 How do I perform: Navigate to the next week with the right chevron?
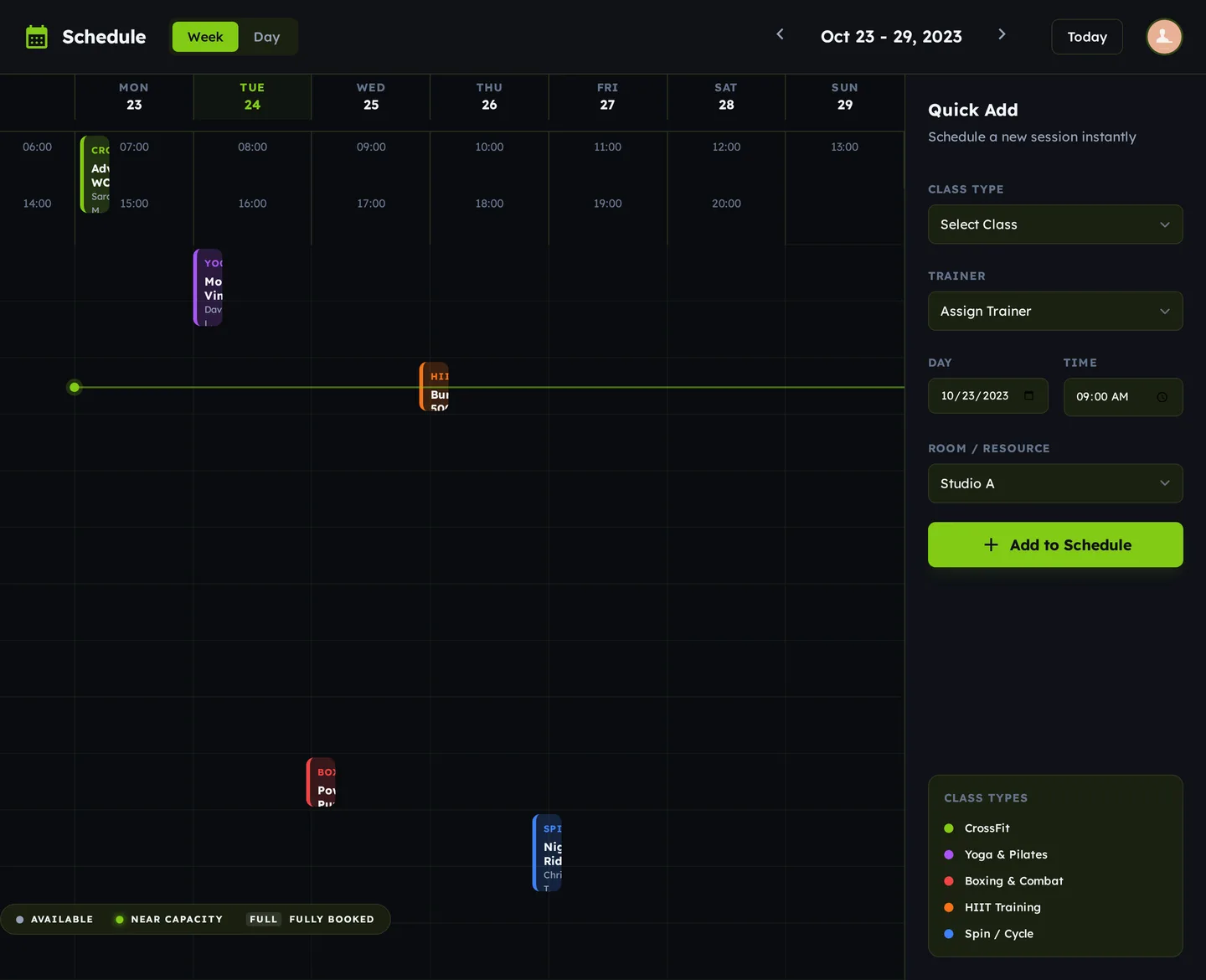(x=1002, y=34)
